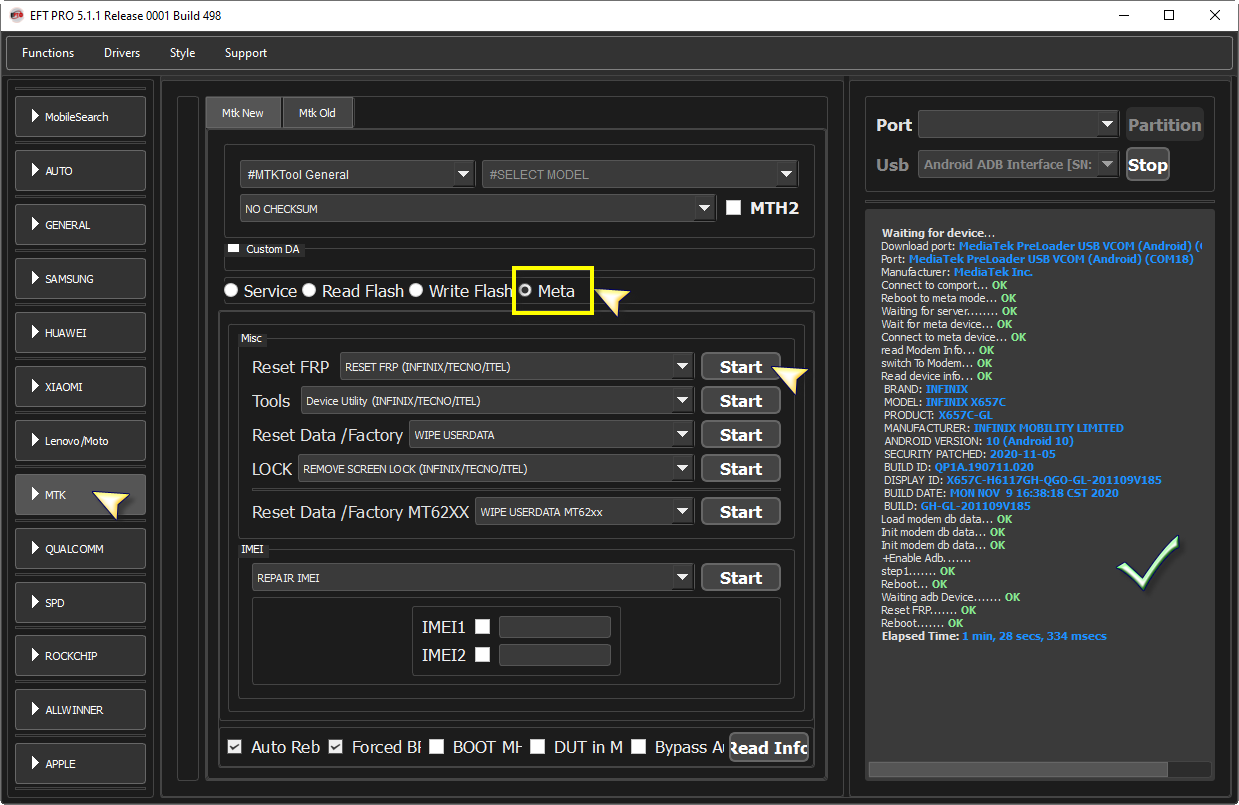This screenshot has height=805, width=1239.
Task: Click the IMEI2 input field
Action: 555,655
